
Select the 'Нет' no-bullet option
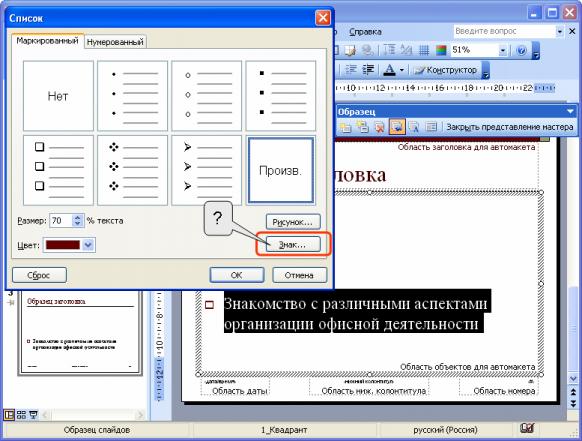58,96
